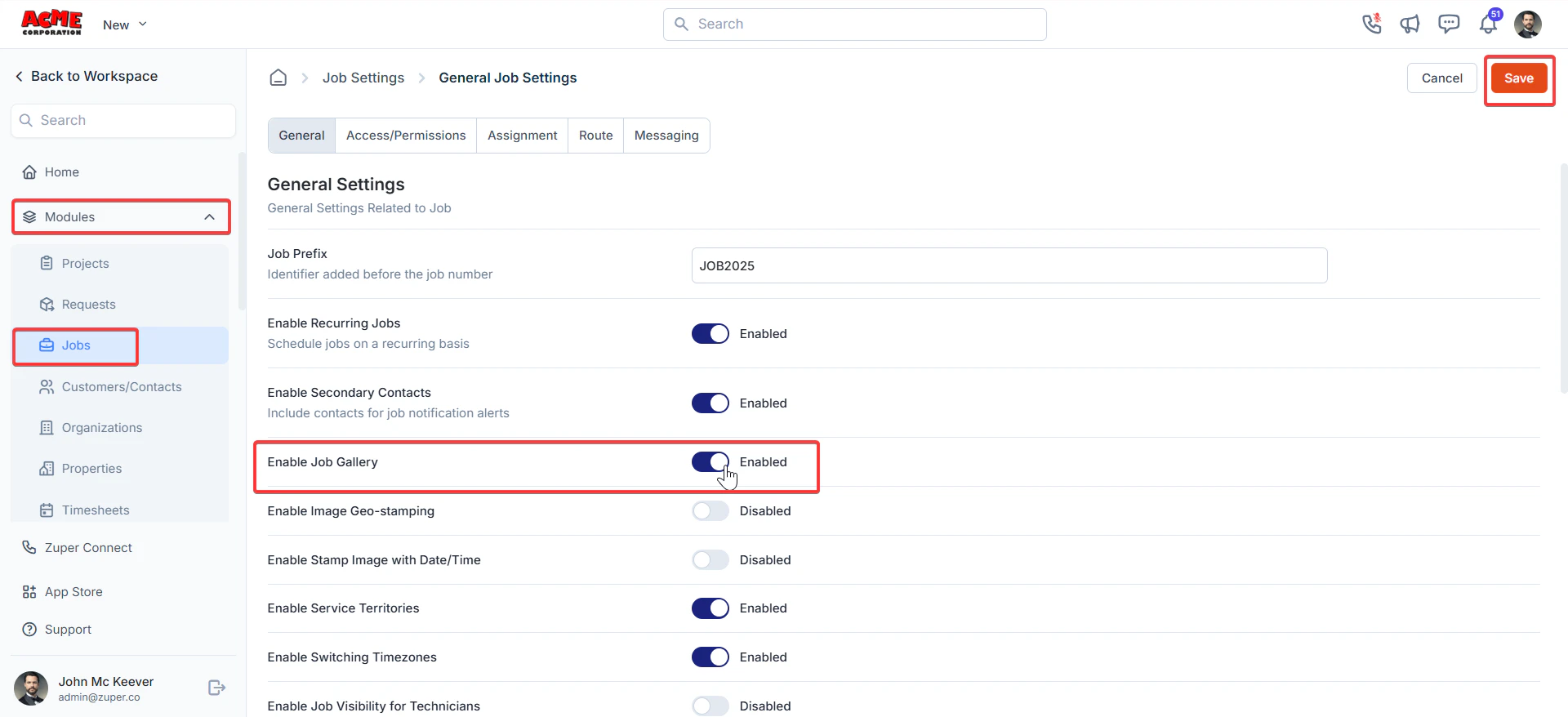
Task: Click the Modules layers icon
Action: [x=29, y=216]
